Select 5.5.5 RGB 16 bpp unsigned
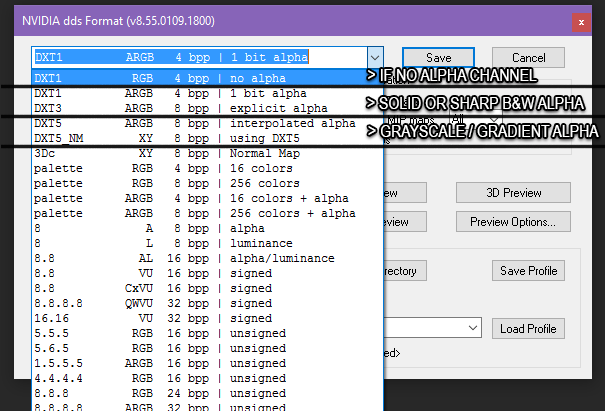This screenshot has width=605, height=411. click(x=208, y=333)
